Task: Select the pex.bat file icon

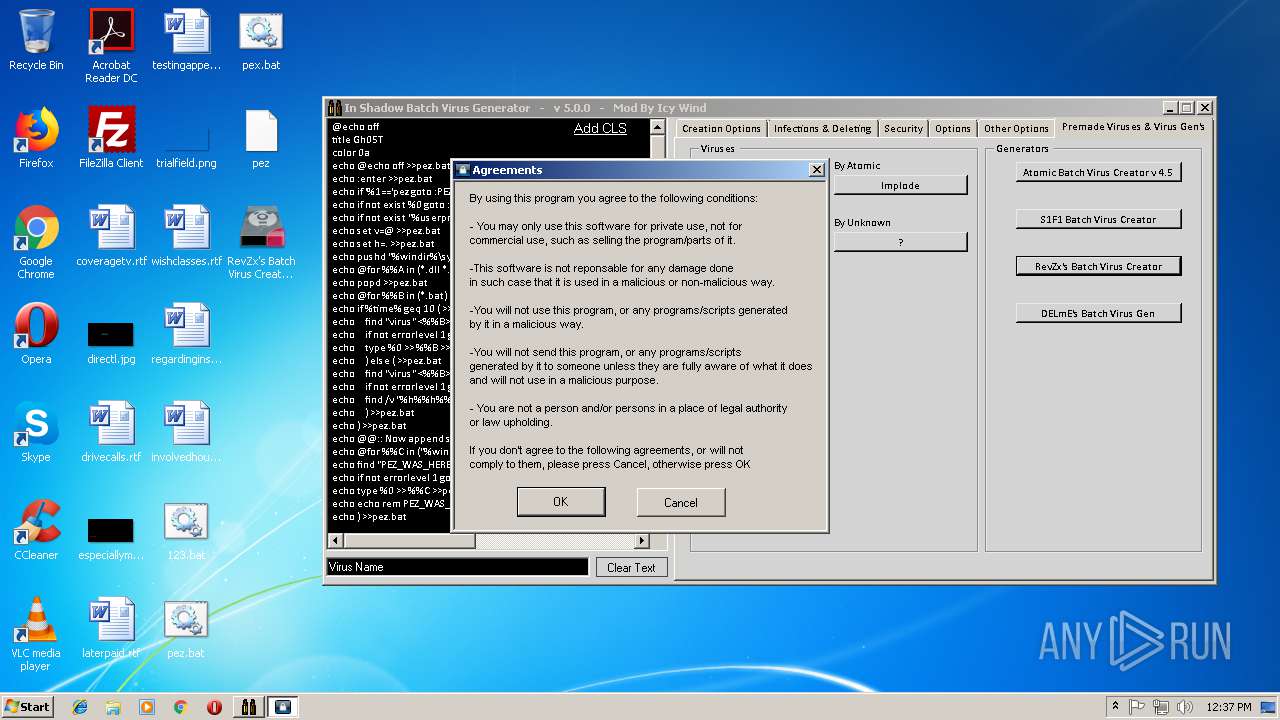Action: pyautogui.click(x=261, y=40)
